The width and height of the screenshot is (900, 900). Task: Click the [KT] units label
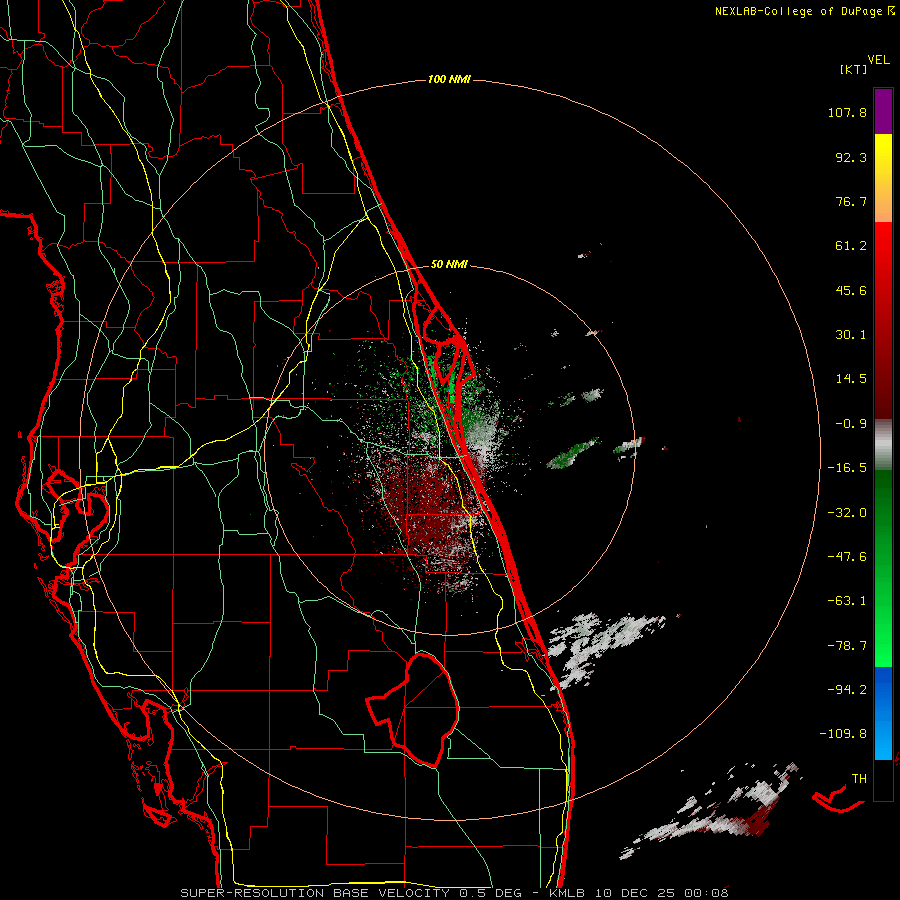click(x=854, y=69)
